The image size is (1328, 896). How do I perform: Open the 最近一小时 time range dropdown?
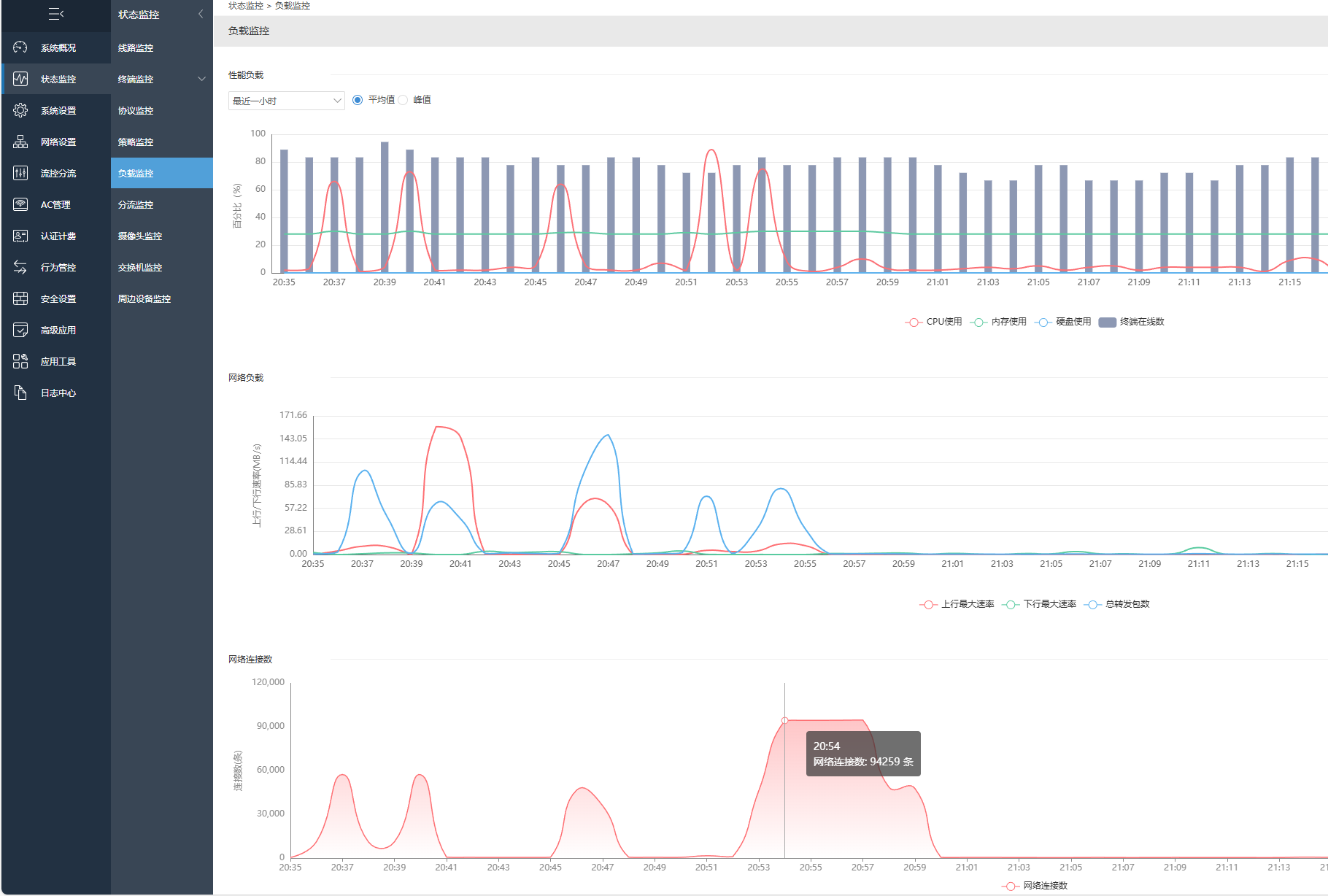point(287,101)
